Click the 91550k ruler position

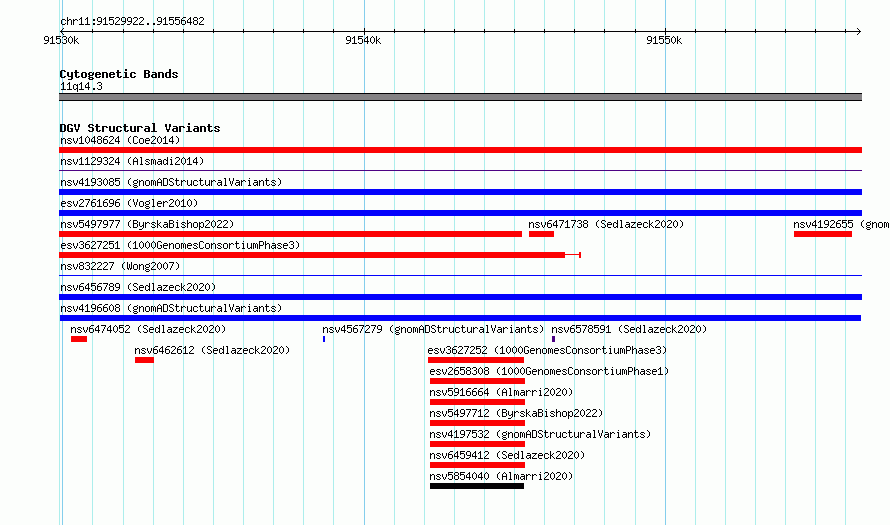pos(664,40)
